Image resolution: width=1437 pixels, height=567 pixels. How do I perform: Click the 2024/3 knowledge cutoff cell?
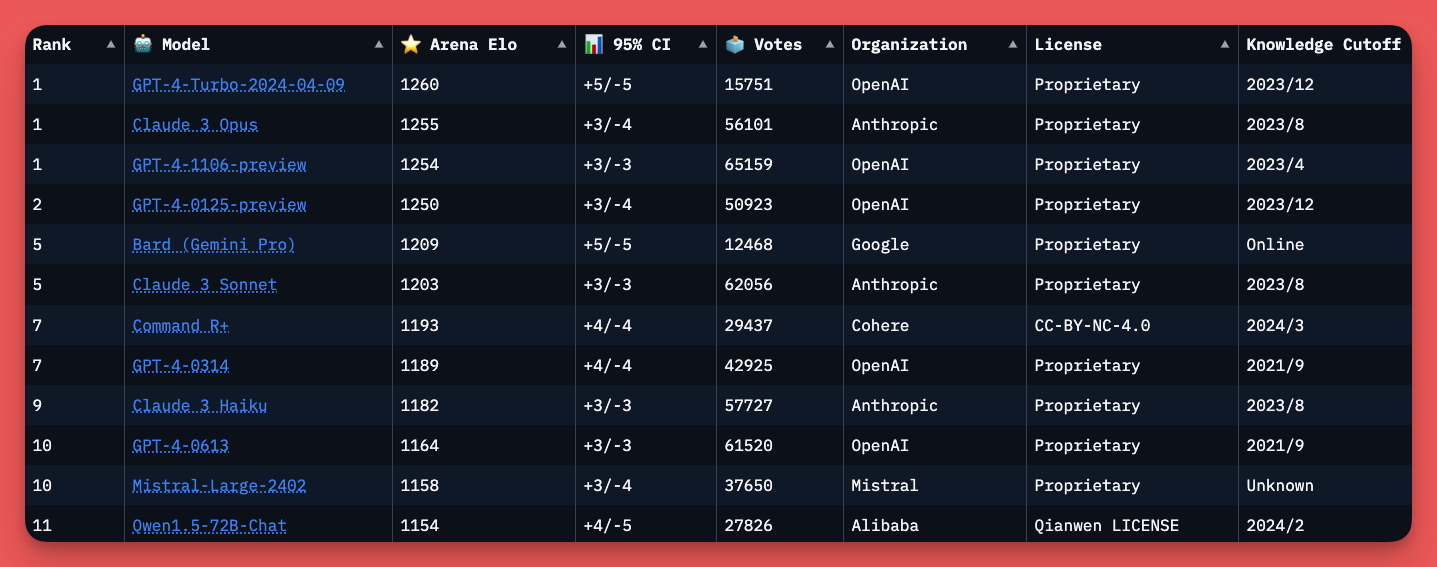point(1275,326)
